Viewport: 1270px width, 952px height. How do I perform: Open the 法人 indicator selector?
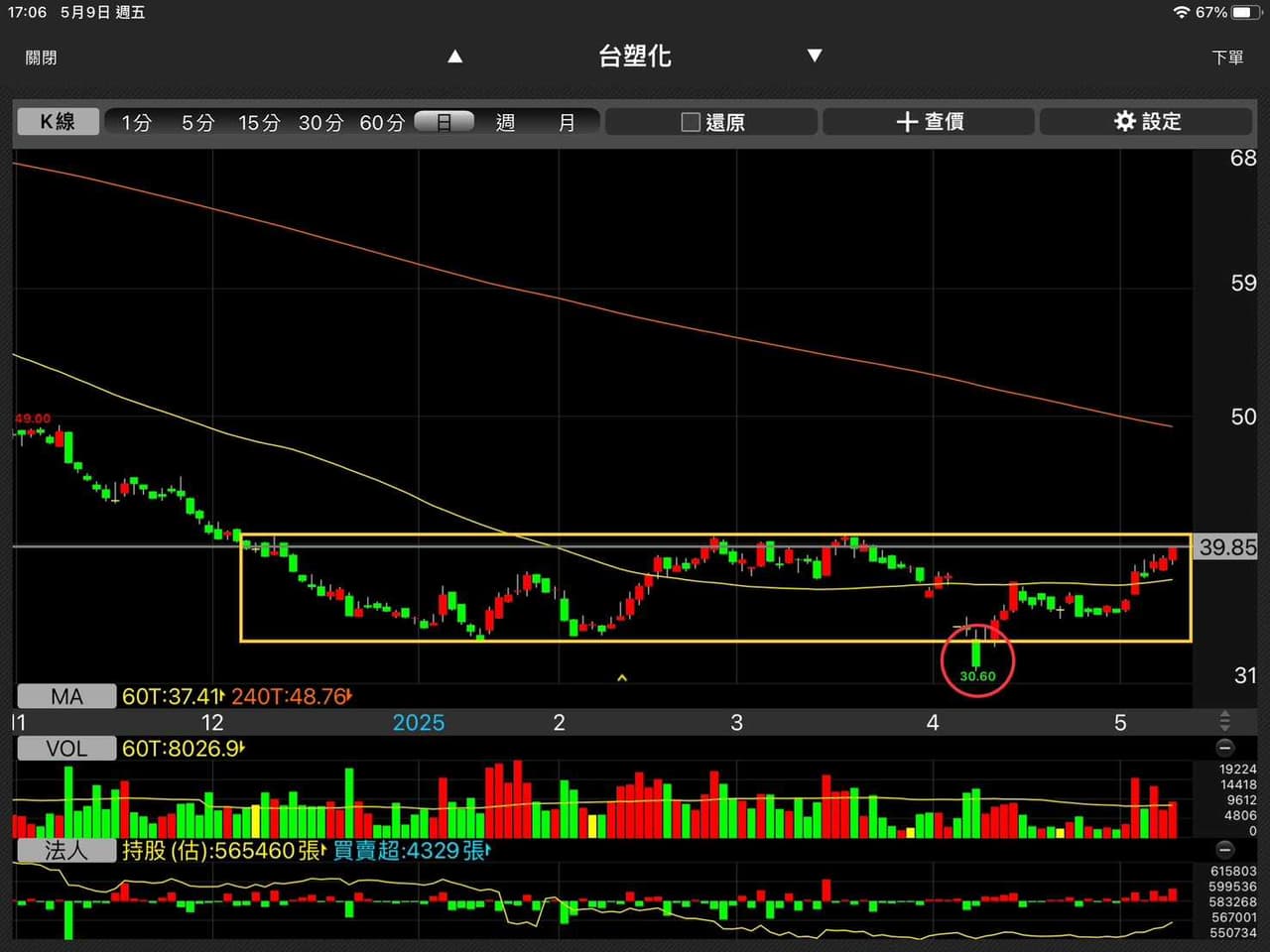coord(65,850)
